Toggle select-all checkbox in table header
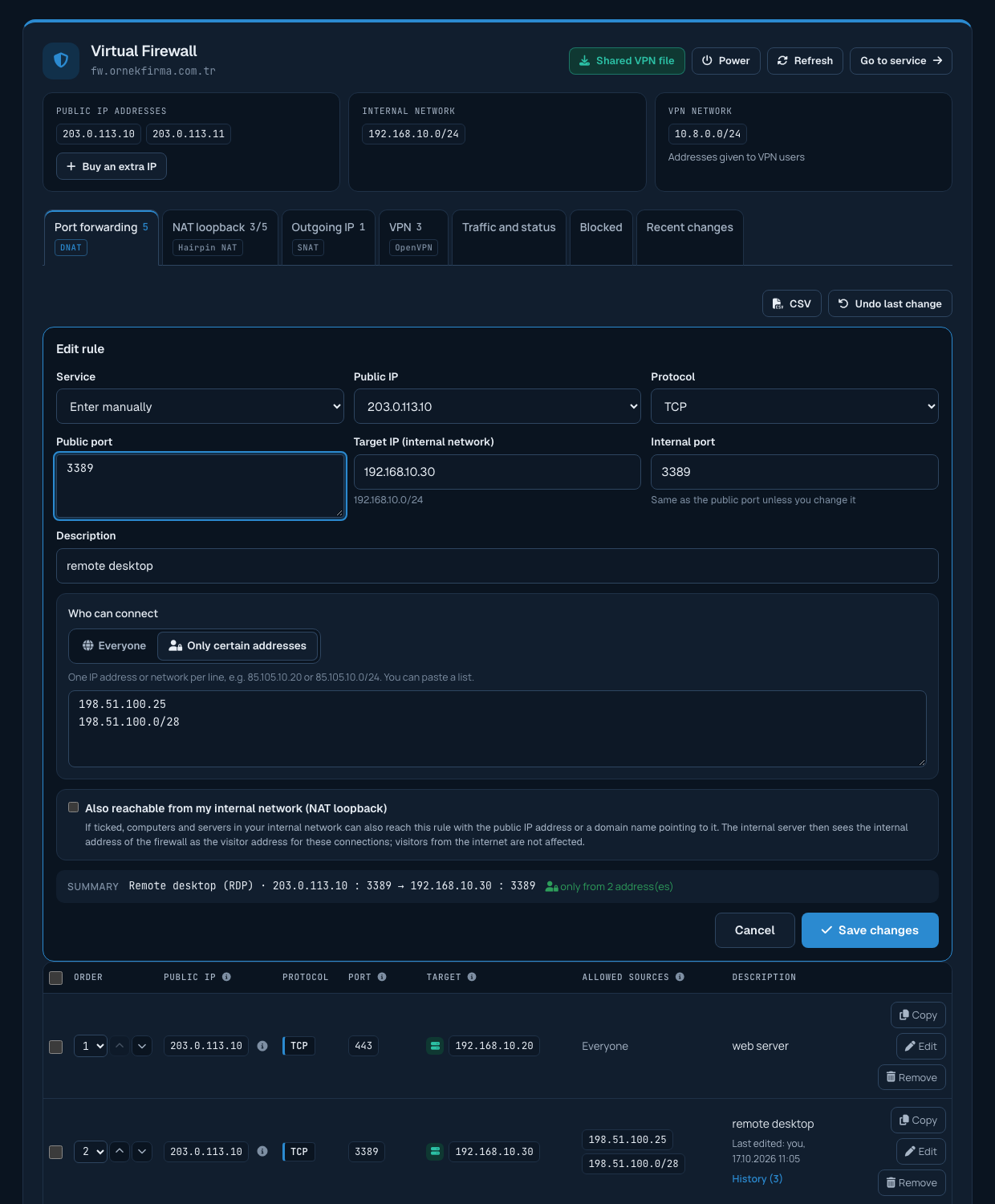Image resolution: width=995 pixels, height=1204 pixels. point(56,978)
